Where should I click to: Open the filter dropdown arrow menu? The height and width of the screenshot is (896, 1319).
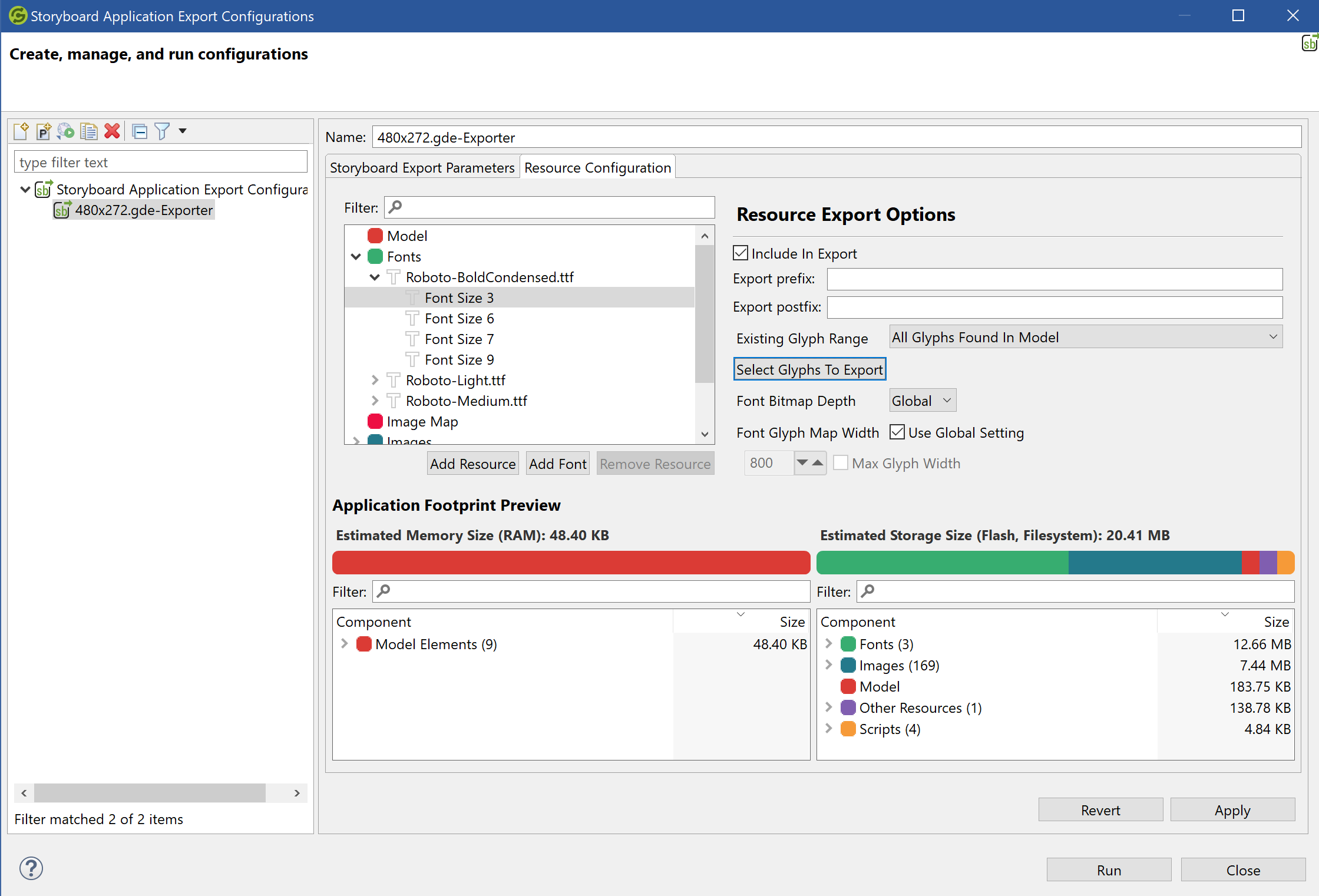[183, 131]
